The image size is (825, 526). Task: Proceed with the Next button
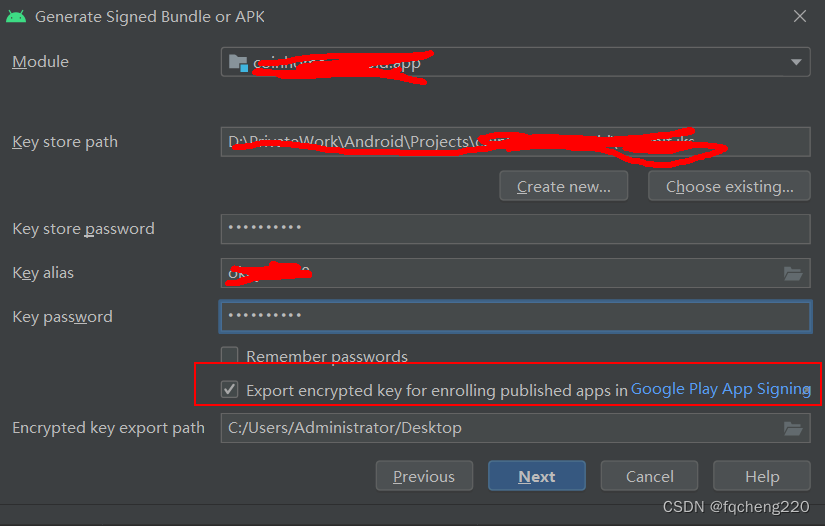click(537, 476)
